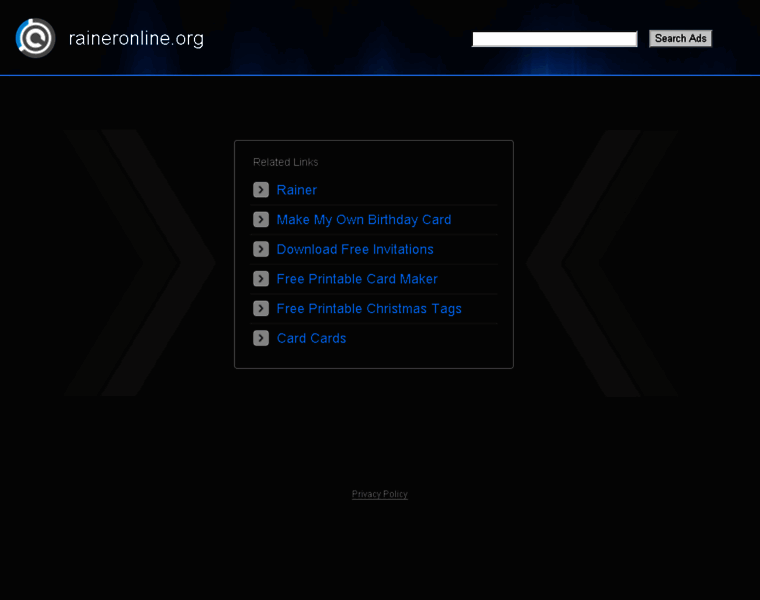Follow the Download Free Invitations link
This screenshot has width=760, height=600.
point(355,250)
